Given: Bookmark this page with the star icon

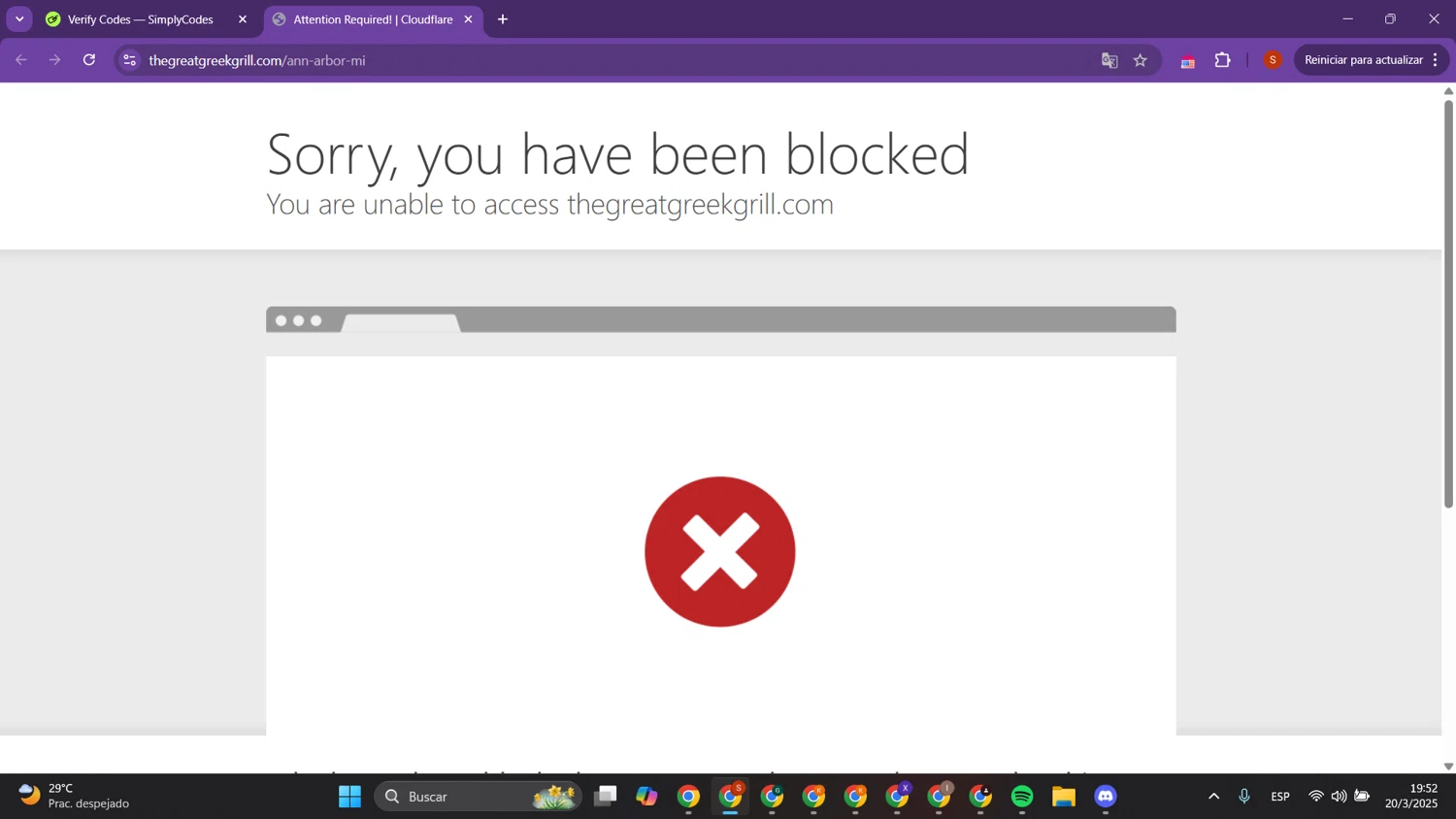Looking at the screenshot, I should point(1141,60).
